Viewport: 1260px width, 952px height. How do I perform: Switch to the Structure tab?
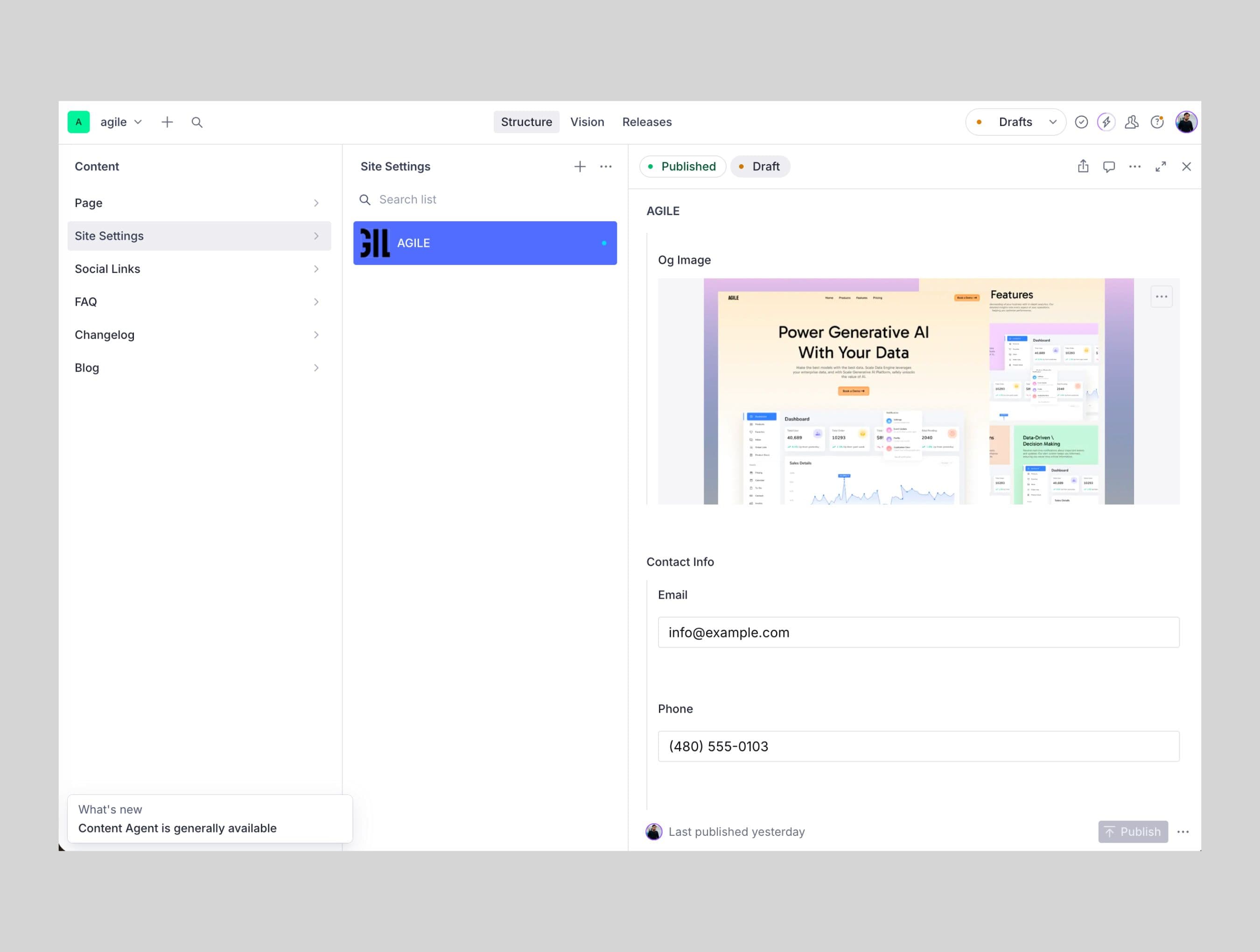(x=526, y=122)
